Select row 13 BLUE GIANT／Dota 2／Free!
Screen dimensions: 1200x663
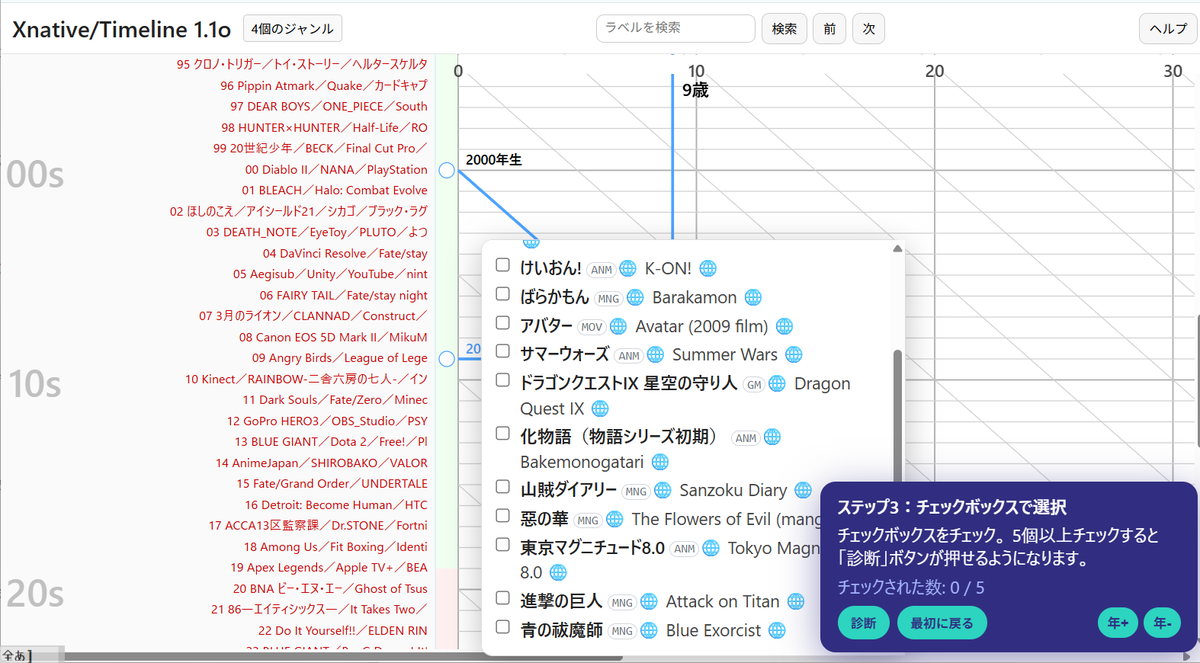pos(330,442)
